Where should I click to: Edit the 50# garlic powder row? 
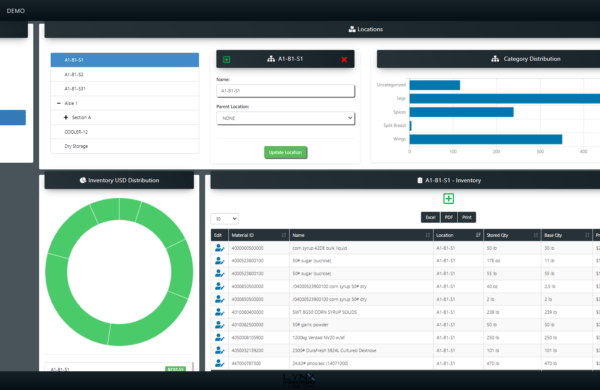[219, 325]
